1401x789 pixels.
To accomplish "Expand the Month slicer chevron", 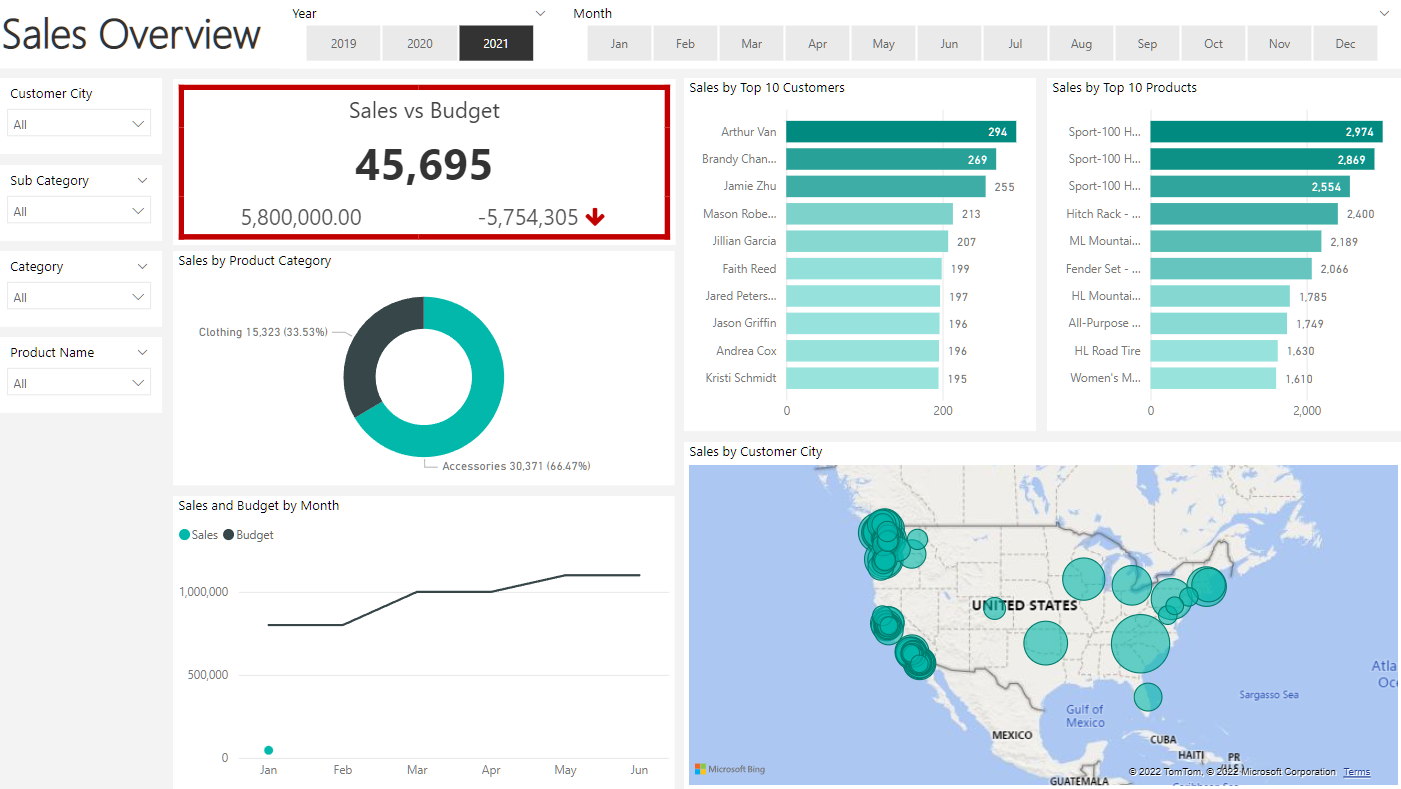I will click(1385, 14).
